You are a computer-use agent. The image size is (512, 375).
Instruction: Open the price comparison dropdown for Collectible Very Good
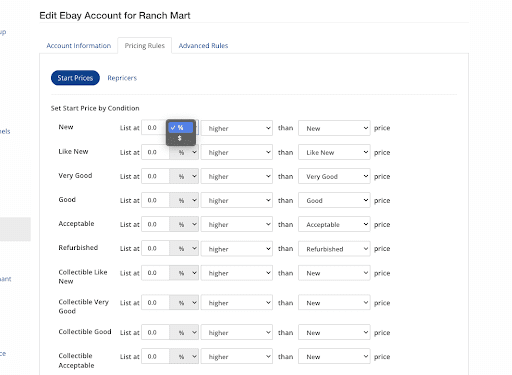334,303
